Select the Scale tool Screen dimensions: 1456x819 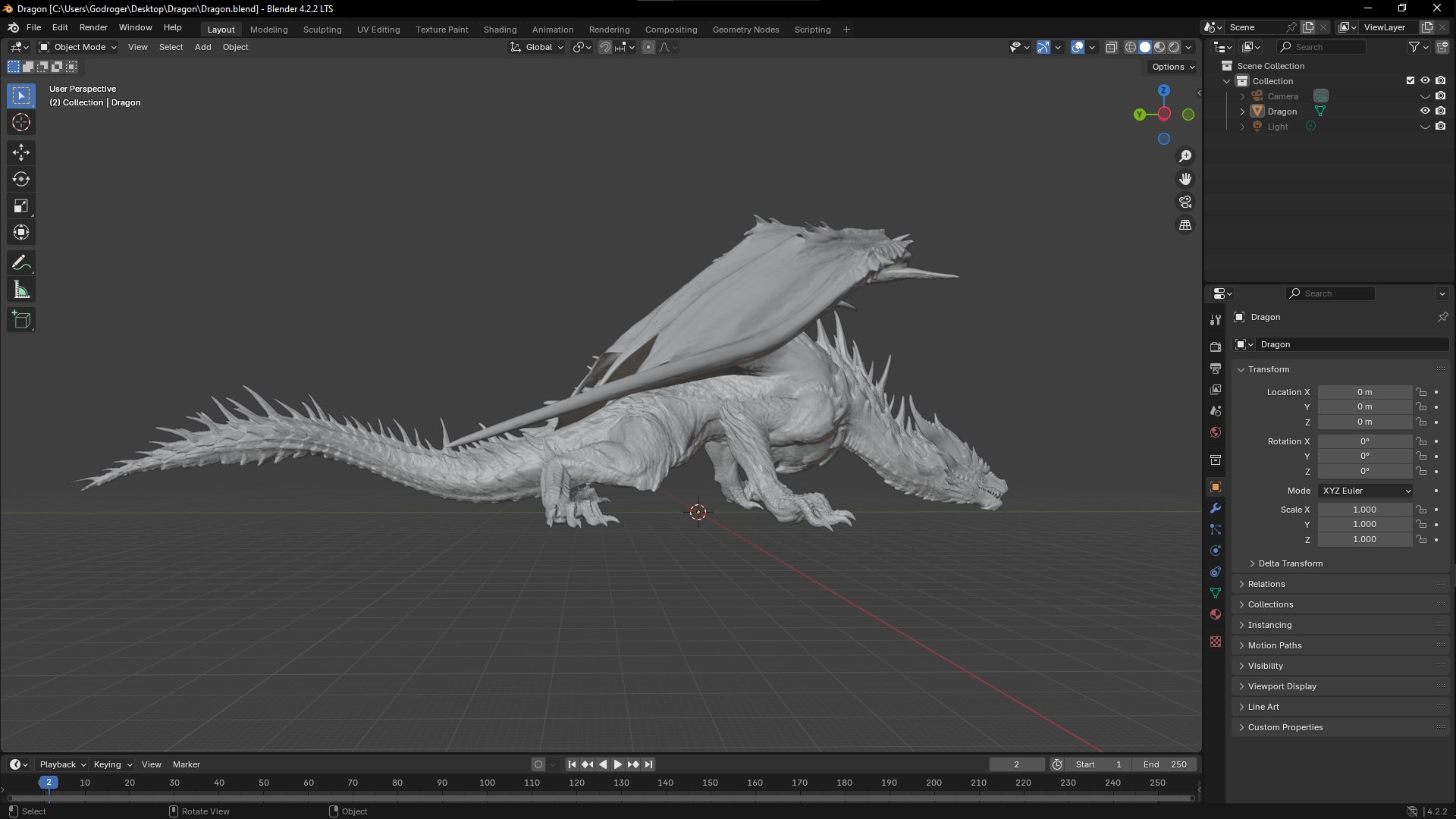tap(21, 206)
